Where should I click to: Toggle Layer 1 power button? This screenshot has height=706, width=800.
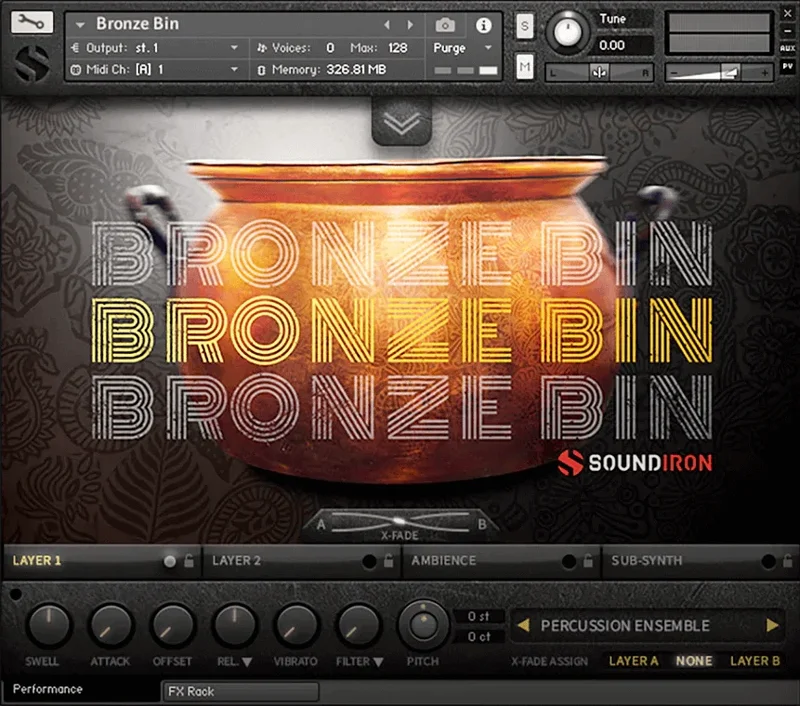coord(170,562)
